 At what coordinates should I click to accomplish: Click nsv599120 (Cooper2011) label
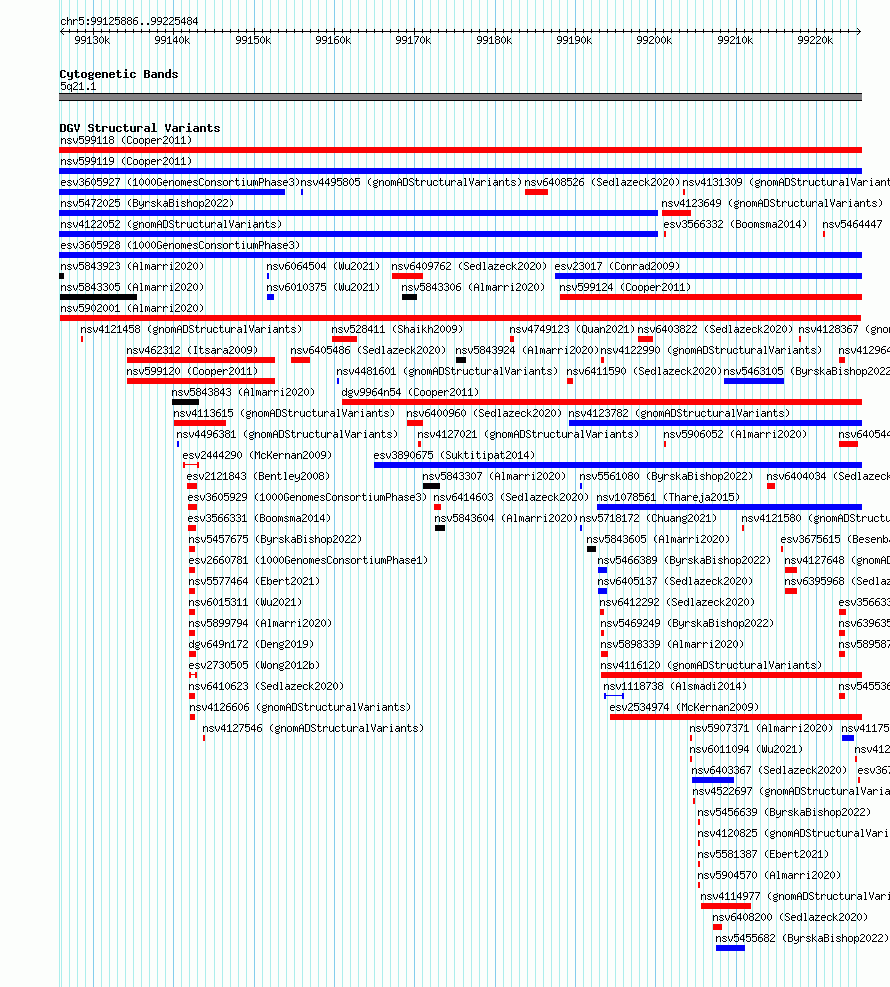tap(192, 371)
